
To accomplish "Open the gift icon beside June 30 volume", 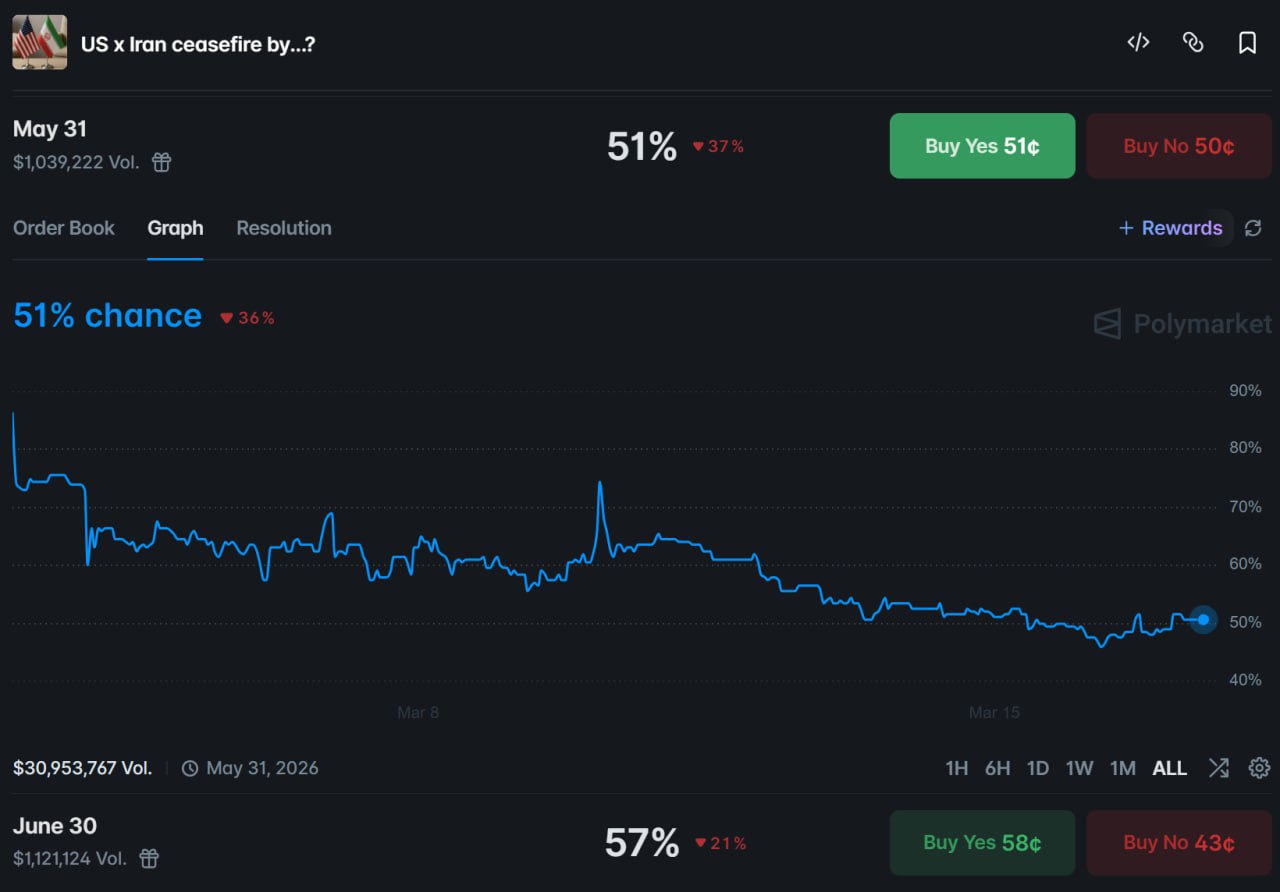I will point(148,859).
